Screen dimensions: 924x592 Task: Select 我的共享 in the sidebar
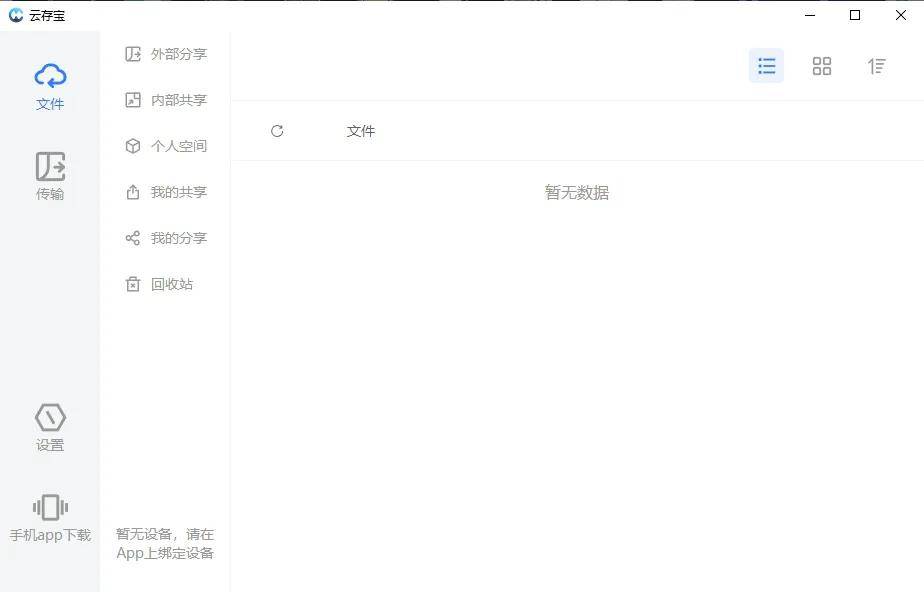click(x=166, y=192)
